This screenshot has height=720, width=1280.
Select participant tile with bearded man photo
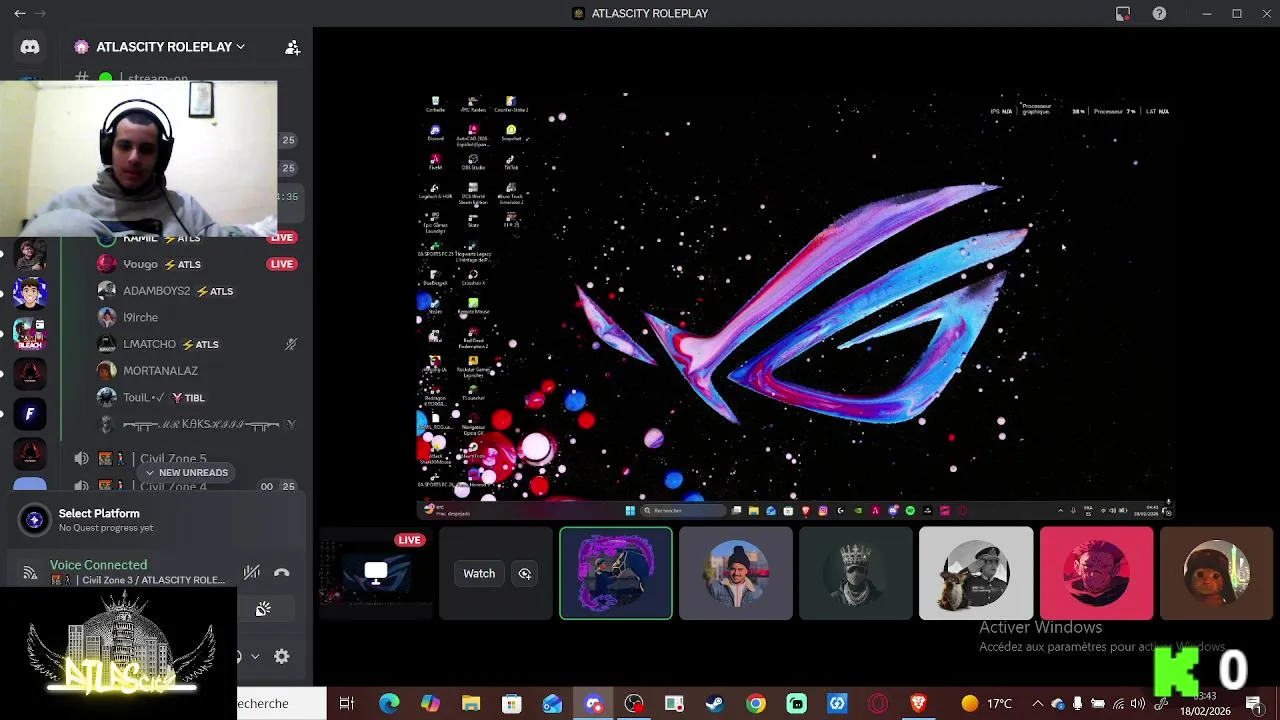[736, 573]
